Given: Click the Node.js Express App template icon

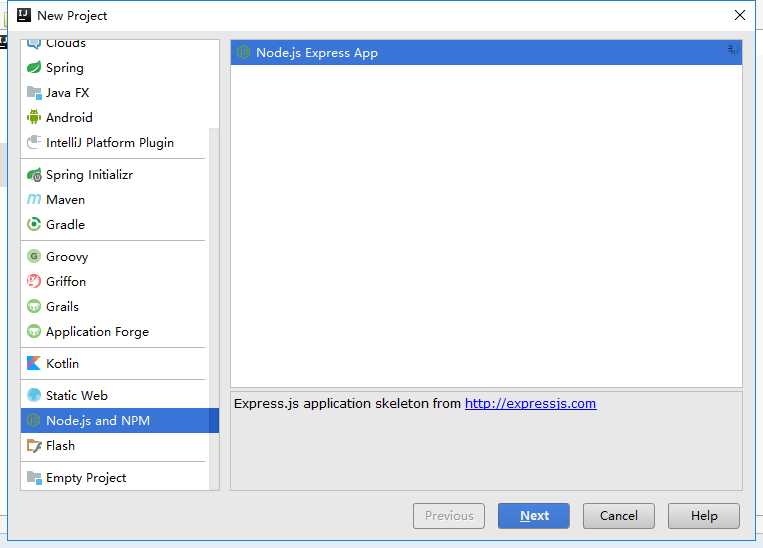Looking at the screenshot, I should point(243,53).
